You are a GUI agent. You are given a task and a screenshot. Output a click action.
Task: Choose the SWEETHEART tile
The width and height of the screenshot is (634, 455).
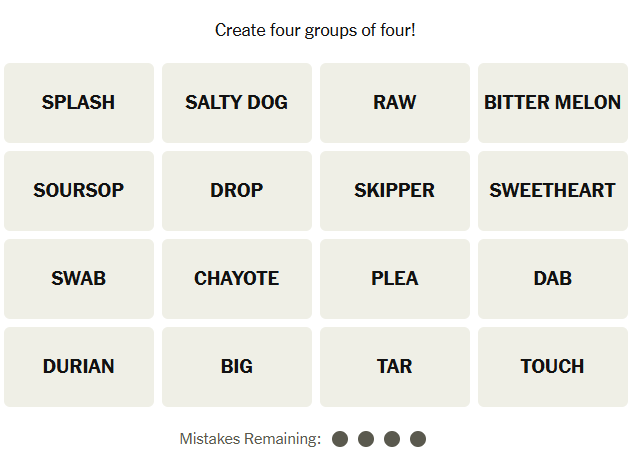coord(553,191)
